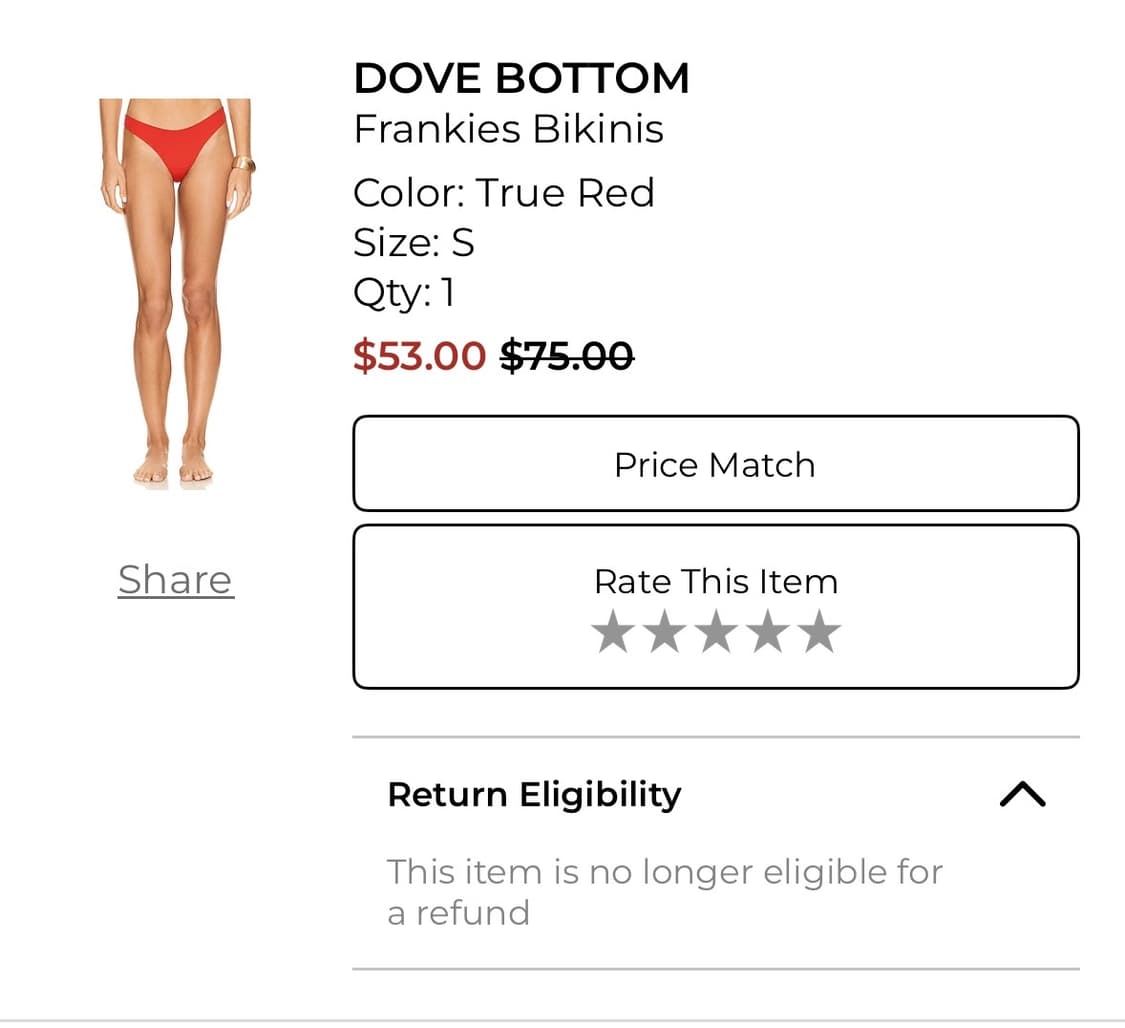Click the gold bracelet on model's wrist
1125x1028 pixels.
[243, 164]
